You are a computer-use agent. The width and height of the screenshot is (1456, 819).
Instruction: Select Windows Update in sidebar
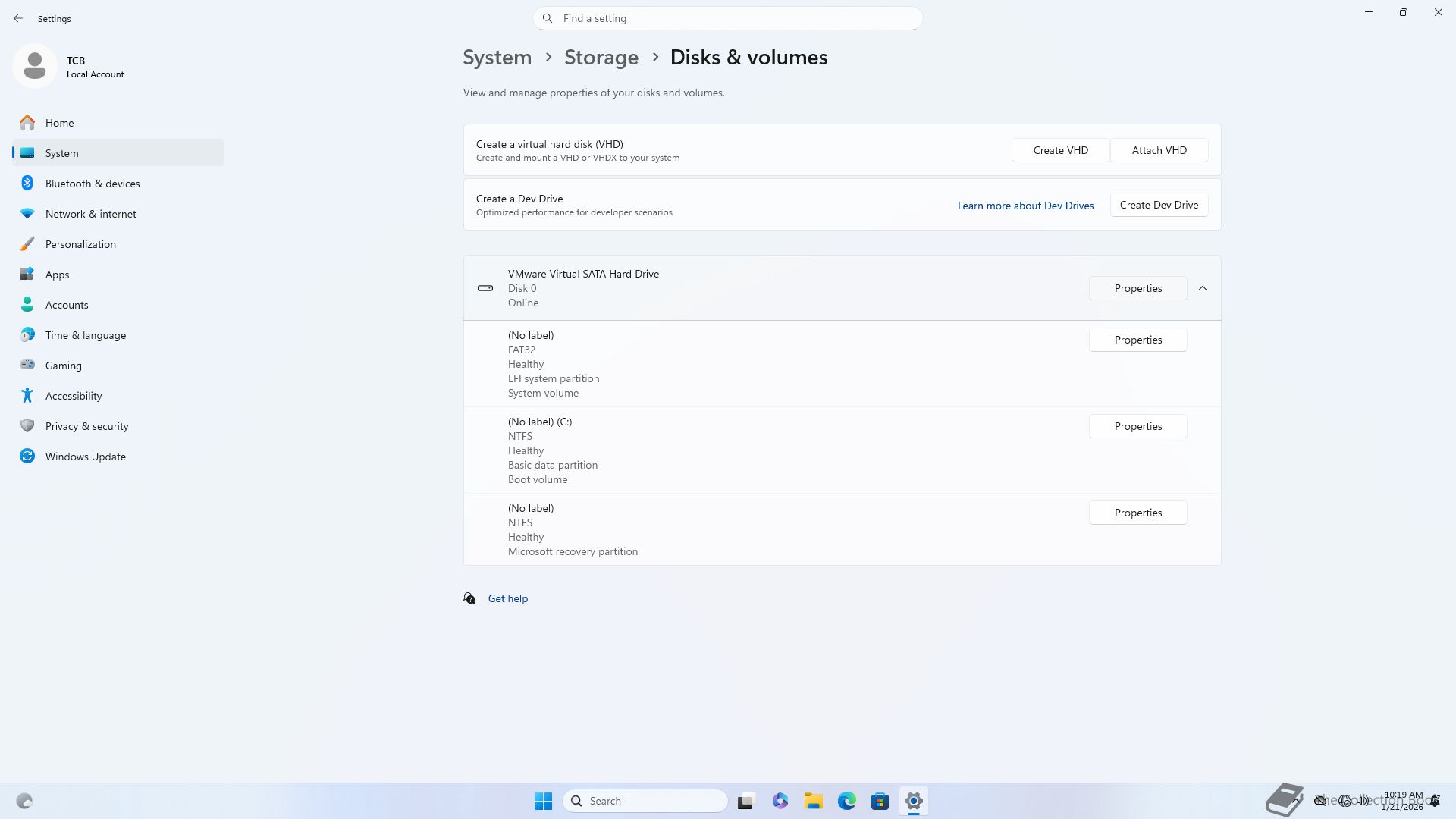click(85, 457)
